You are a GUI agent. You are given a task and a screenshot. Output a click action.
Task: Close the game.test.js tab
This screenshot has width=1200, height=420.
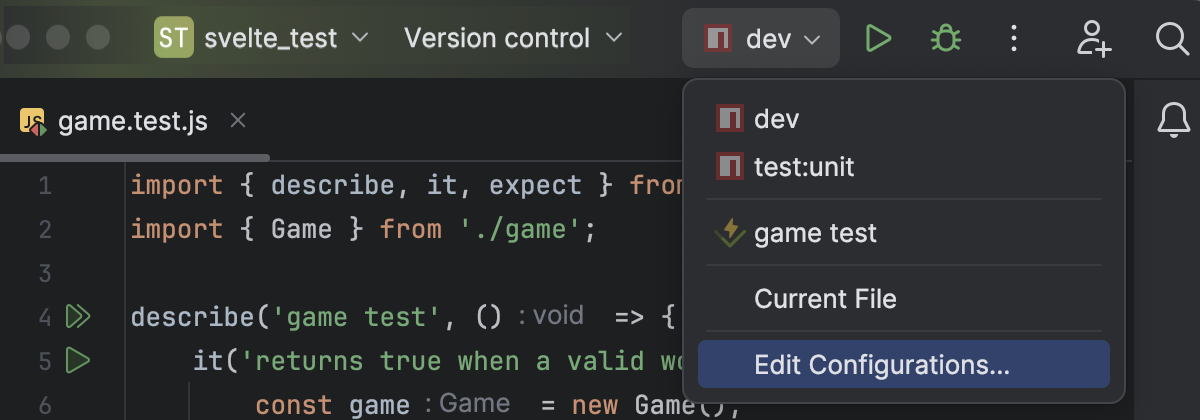pyautogui.click(x=237, y=121)
